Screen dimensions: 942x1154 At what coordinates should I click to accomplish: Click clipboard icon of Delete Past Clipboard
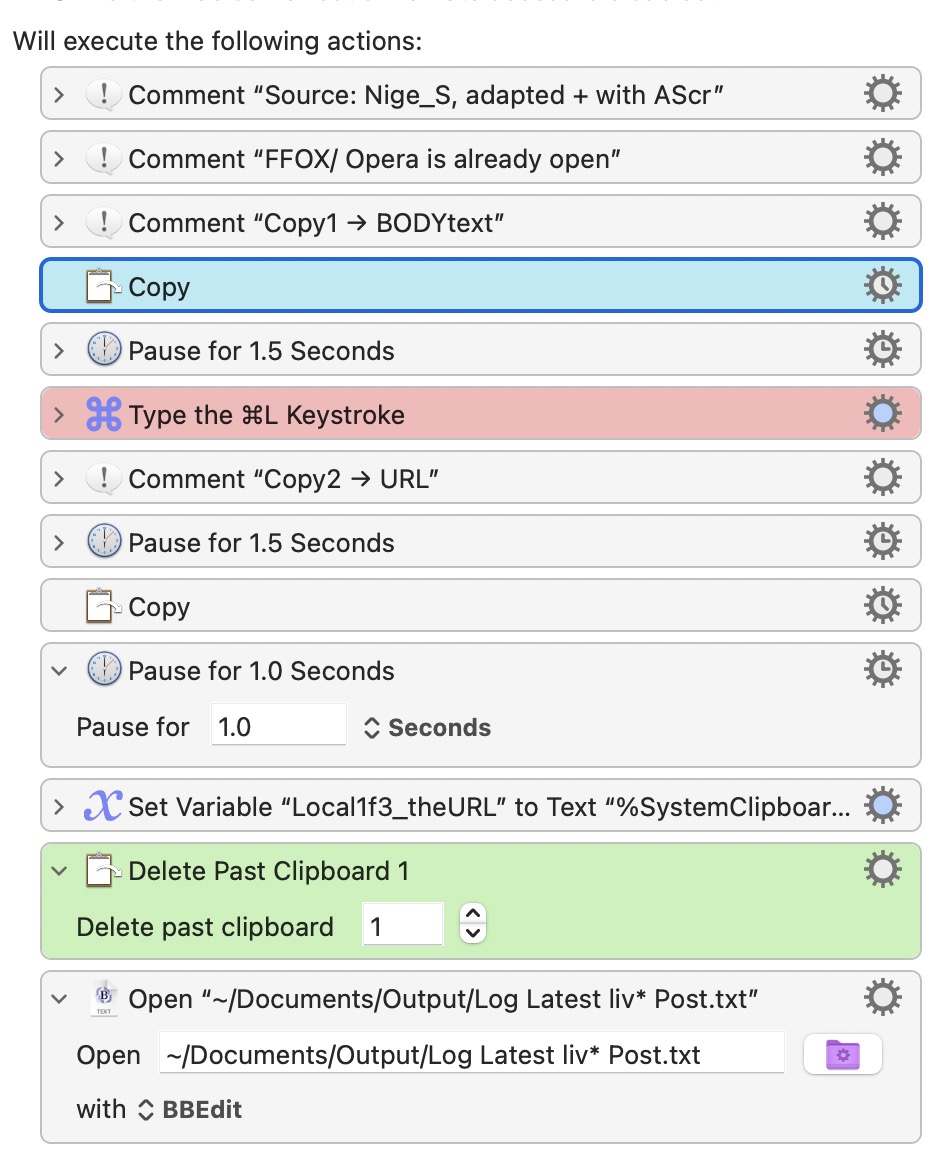click(104, 871)
